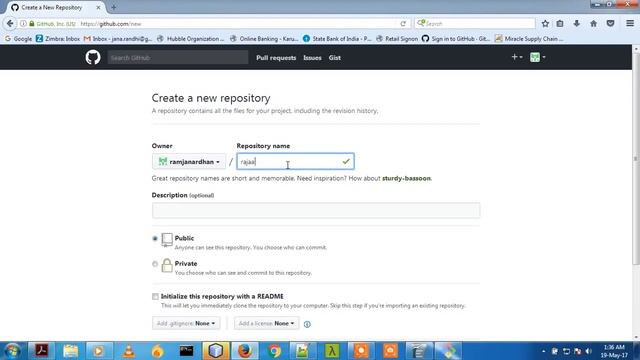Open the green lambda taskbar app
The width and height of the screenshot is (640, 360).
pos(332,351)
